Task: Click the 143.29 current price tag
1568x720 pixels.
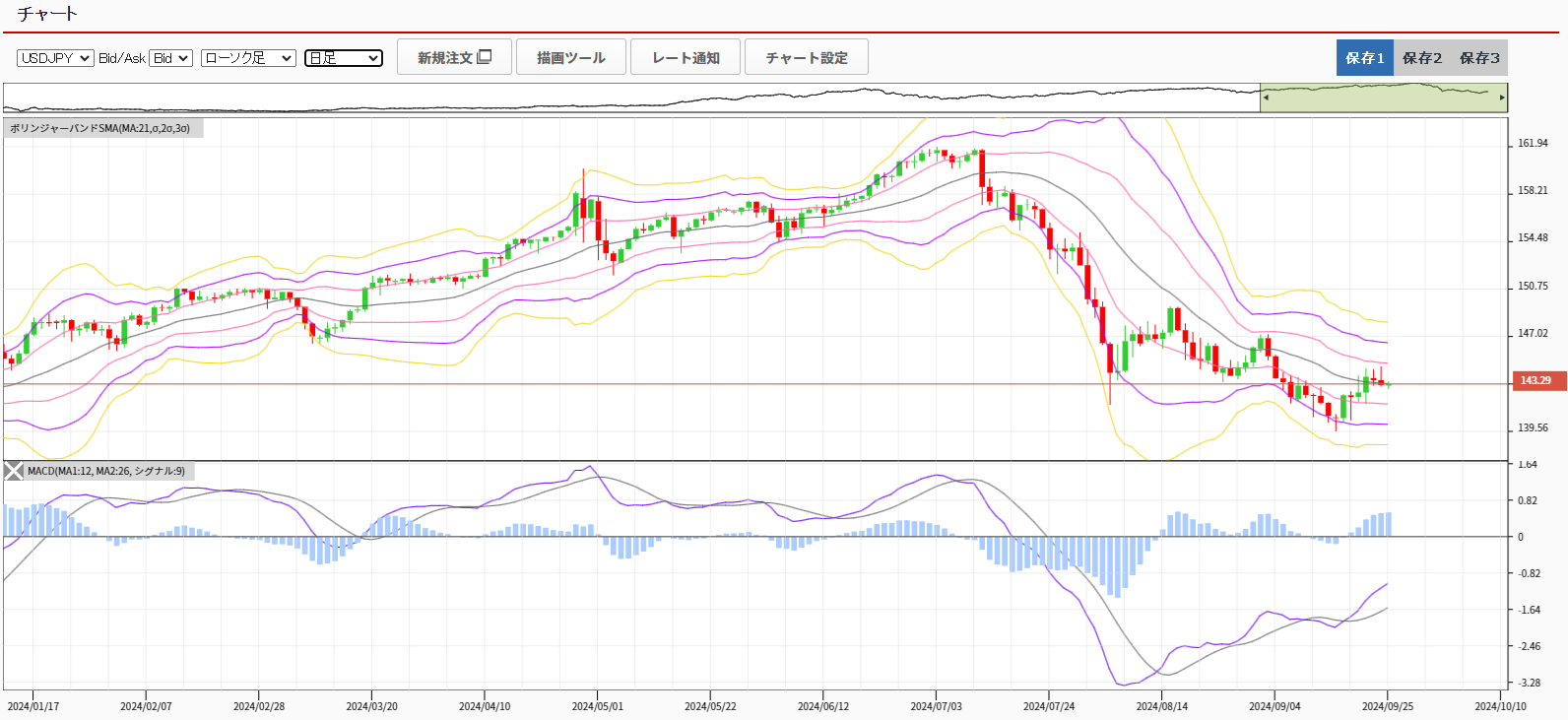Action: tap(1538, 380)
